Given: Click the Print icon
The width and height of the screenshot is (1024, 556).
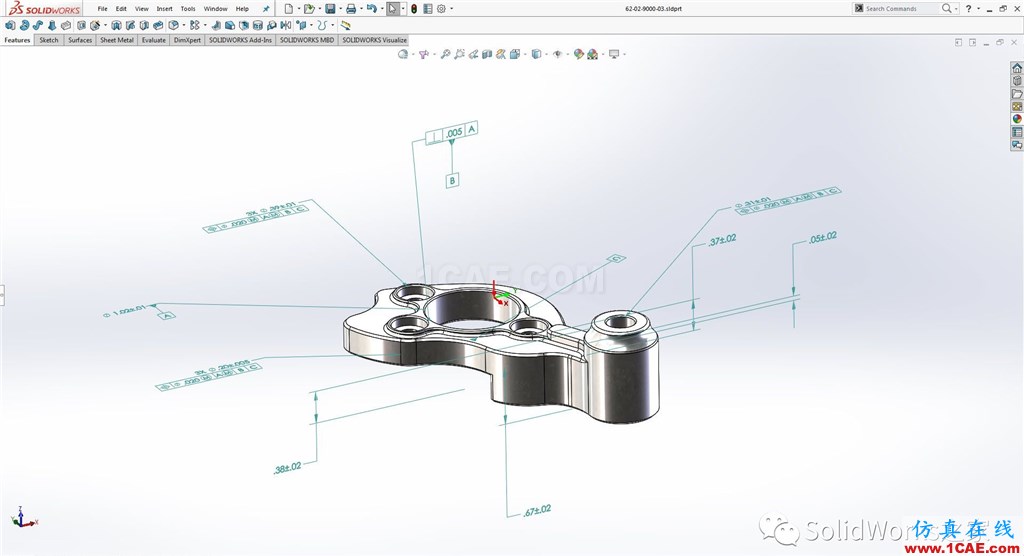Looking at the screenshot, I should [x=351, y=8].
